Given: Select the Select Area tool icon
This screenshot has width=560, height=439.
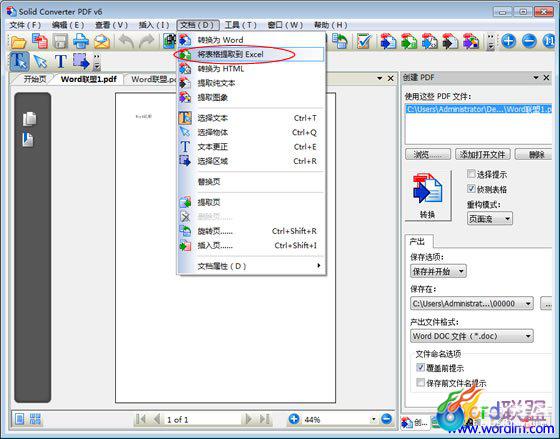Looking at the screenshot, I should (x=81, y=61).
